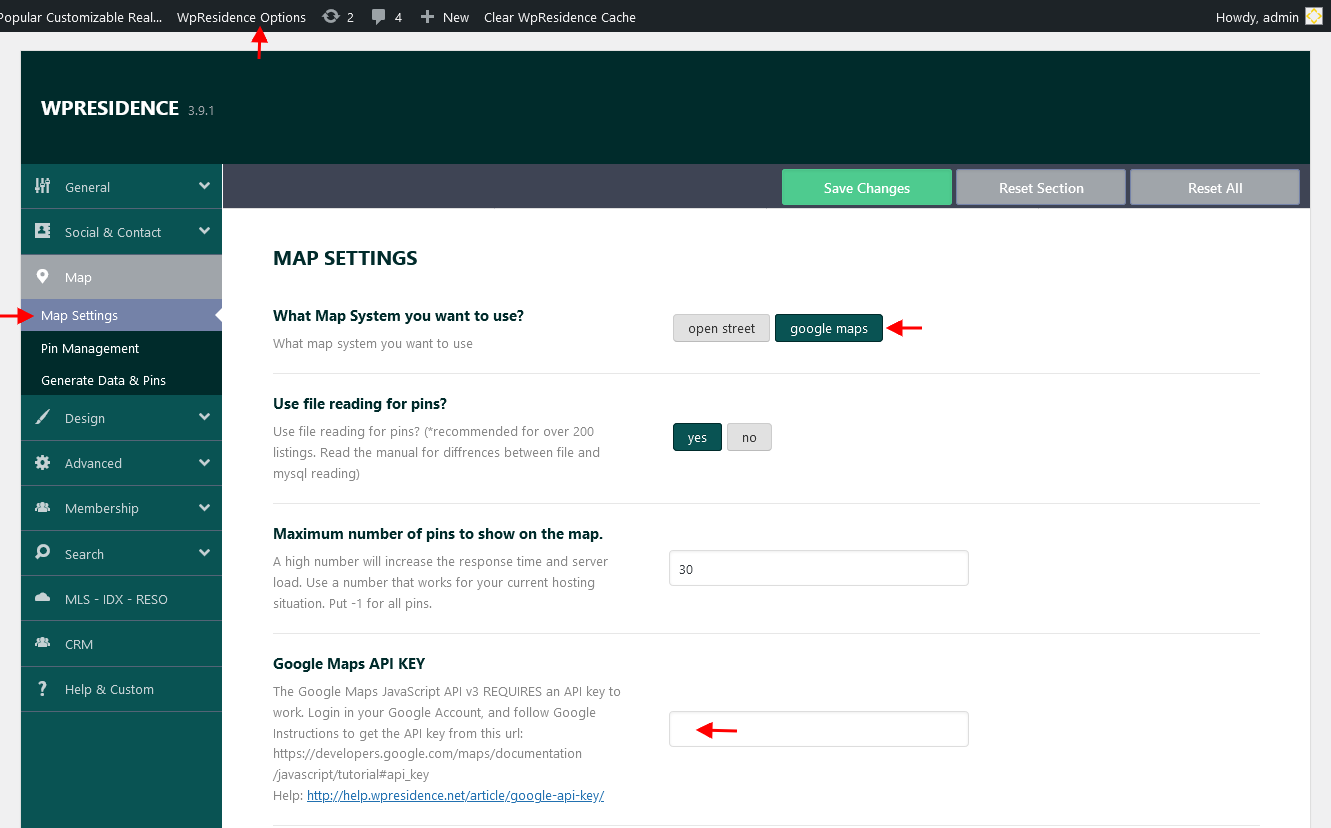Choose yes for file reading for pins
This screenshot has height=828, width=1331.
click(x=697, y=437)
